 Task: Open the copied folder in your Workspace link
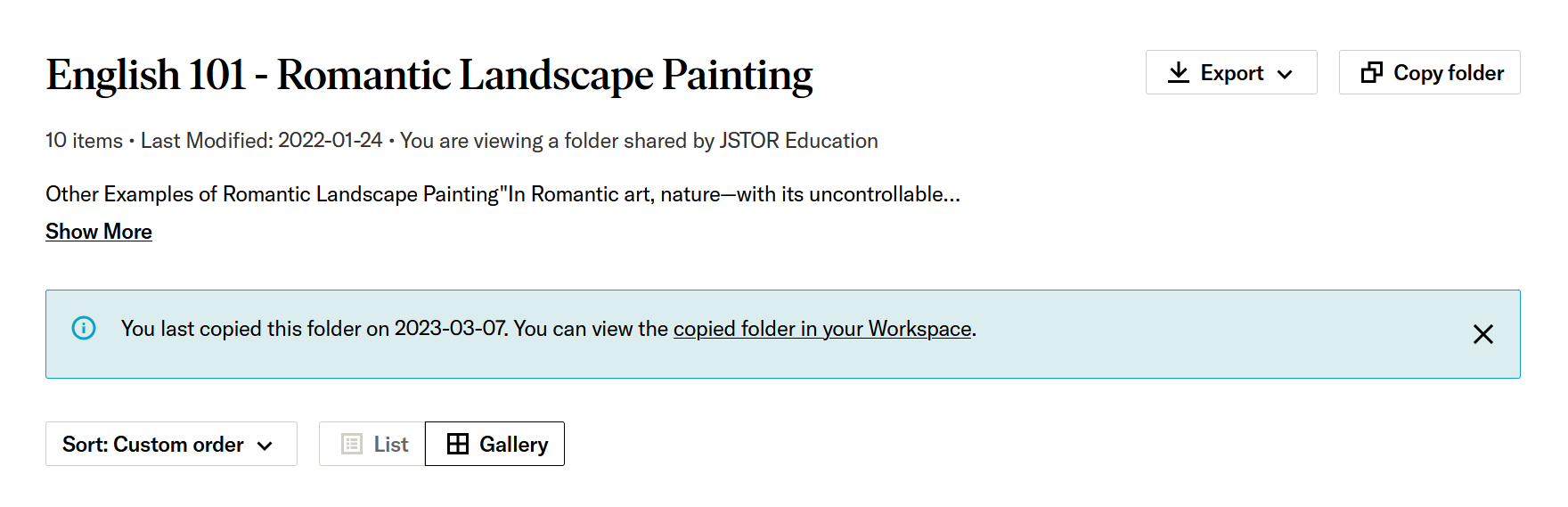(x=821, y=329)
